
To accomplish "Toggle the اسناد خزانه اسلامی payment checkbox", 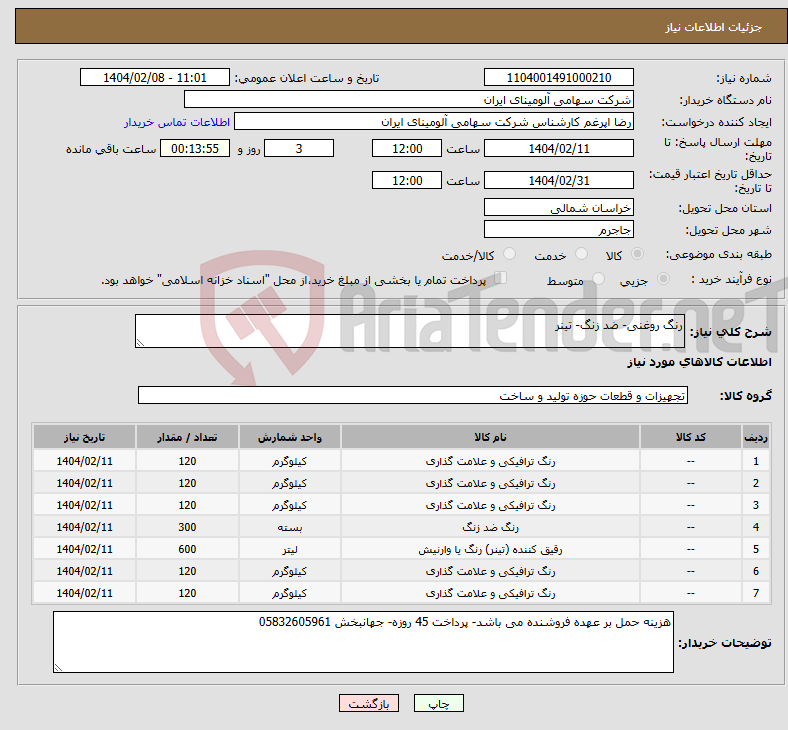I will tap(501, 278).
